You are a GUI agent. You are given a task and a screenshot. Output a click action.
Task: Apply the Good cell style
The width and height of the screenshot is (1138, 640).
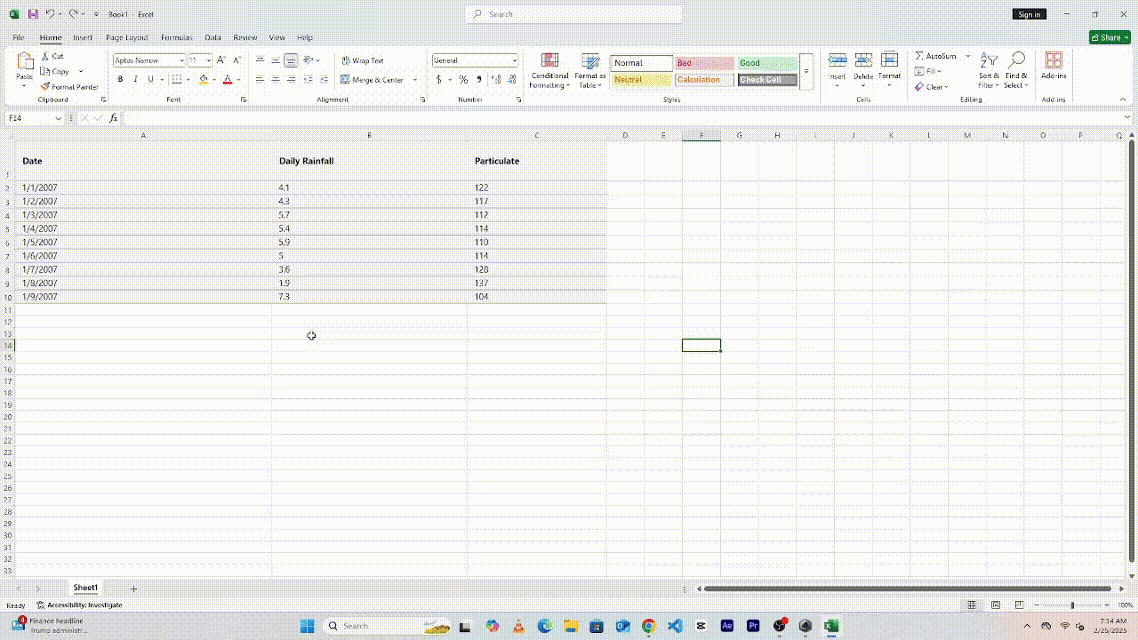pyautogui.click(x=767, y=62)
